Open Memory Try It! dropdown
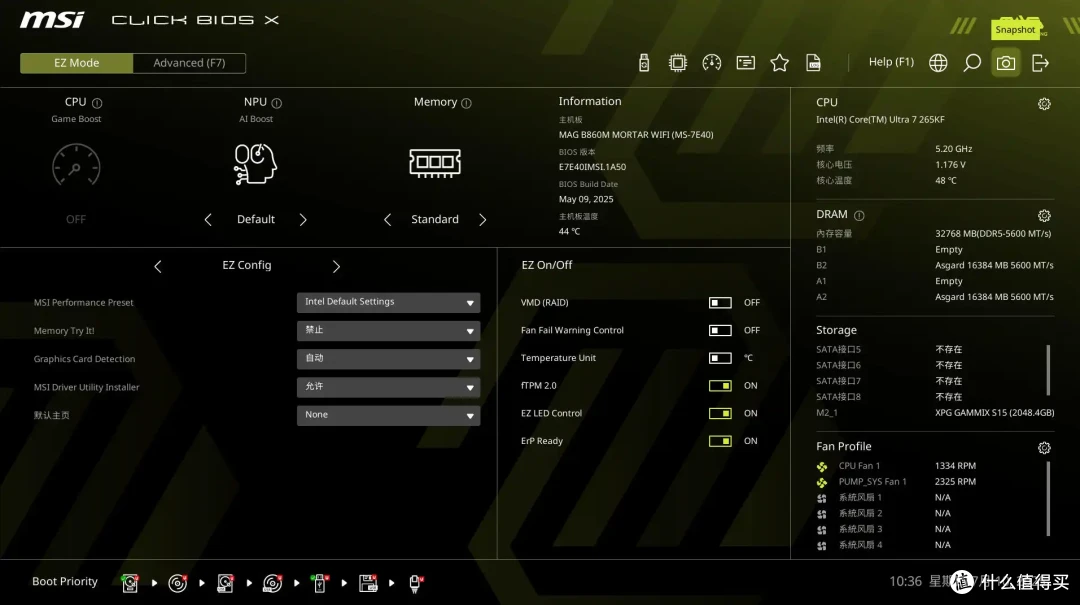The image size is (1080, 605). tap(388, 330)
